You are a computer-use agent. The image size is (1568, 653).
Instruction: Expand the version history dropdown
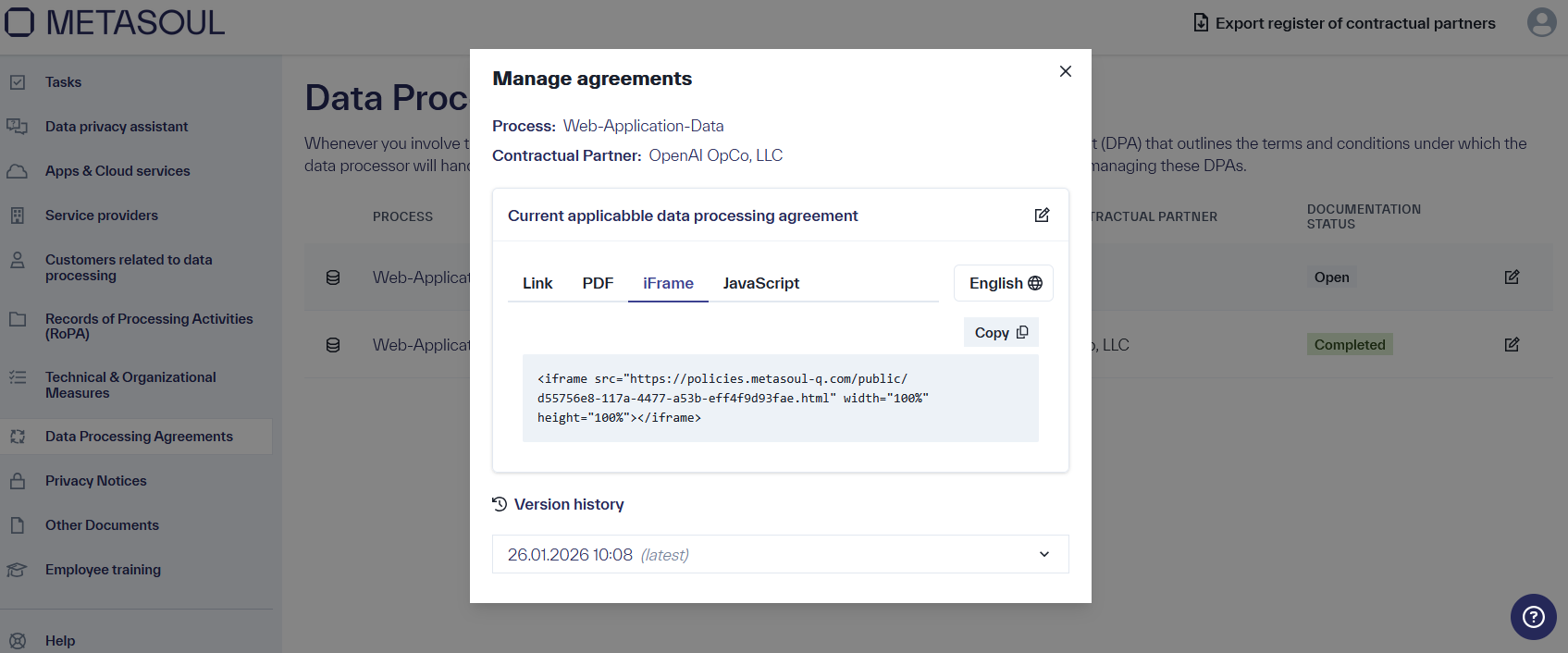click(781, 554)
